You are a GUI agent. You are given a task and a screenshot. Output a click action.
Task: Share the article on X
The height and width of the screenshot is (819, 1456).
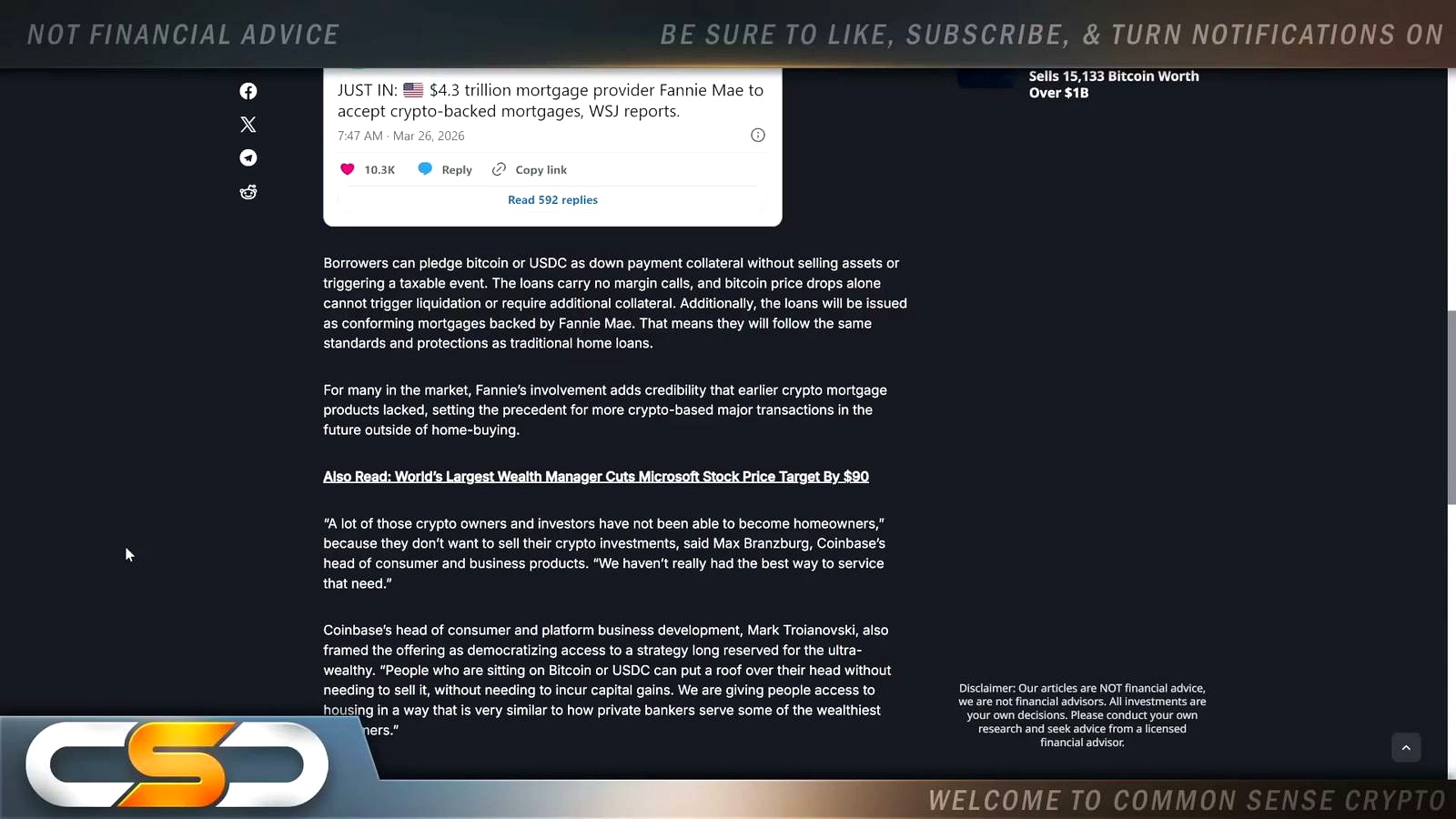click(248, 125)
